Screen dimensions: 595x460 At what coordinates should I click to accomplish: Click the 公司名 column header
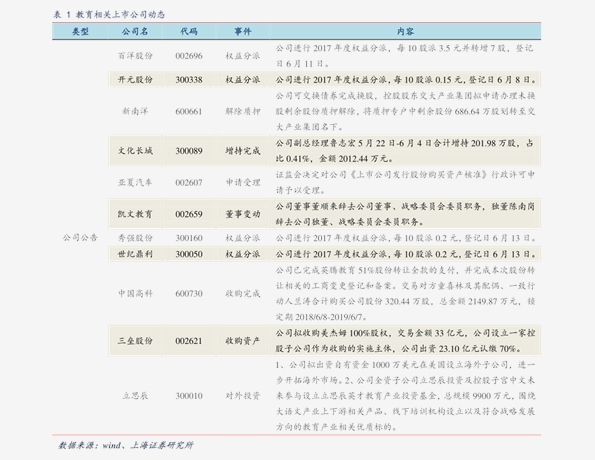coord(135,32)
